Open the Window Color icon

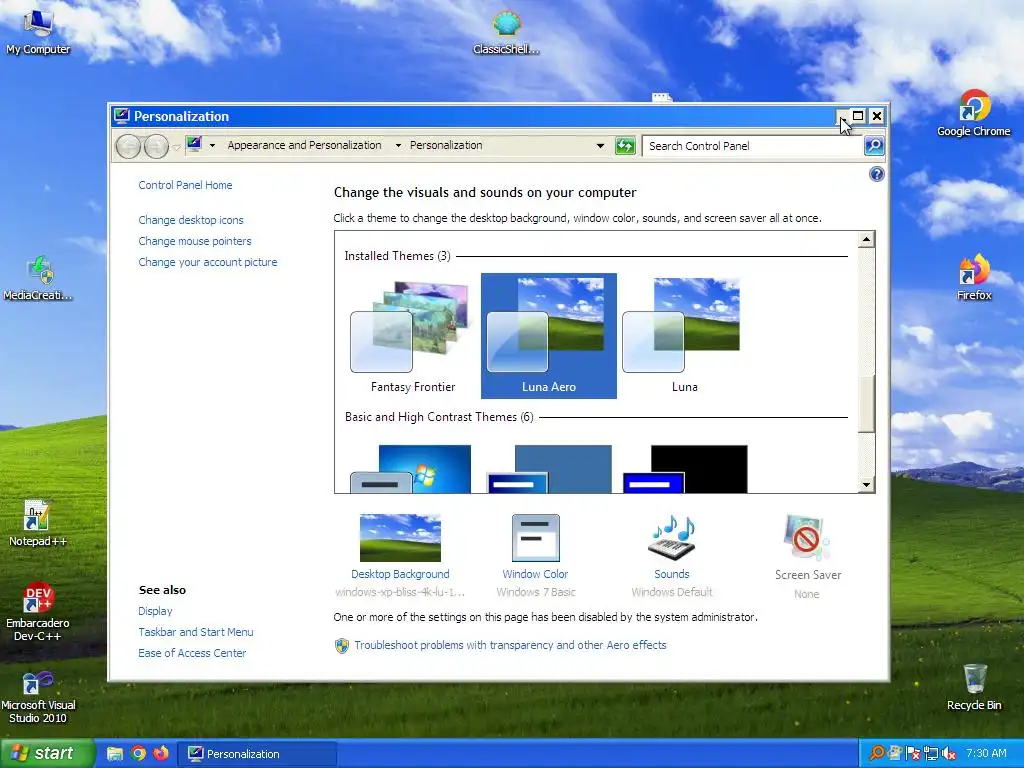536,537
